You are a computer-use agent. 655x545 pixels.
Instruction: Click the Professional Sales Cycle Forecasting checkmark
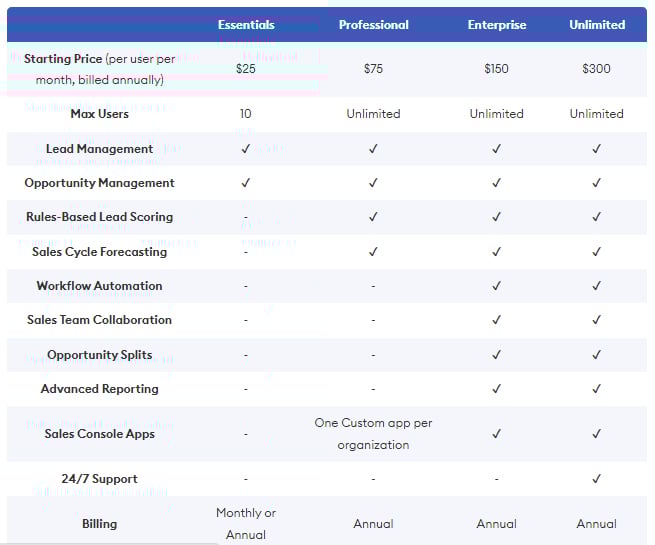point(373,252)
